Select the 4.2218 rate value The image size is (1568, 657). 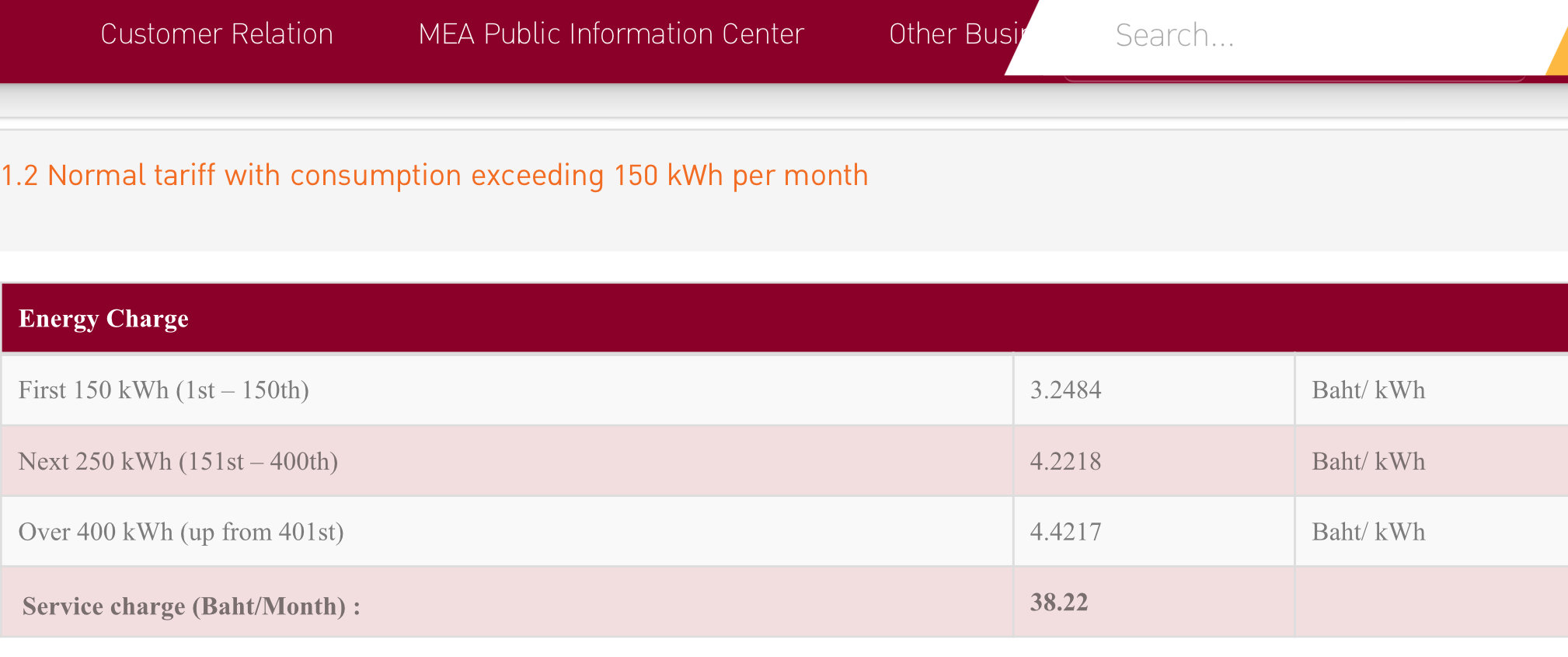point(1065,462)
